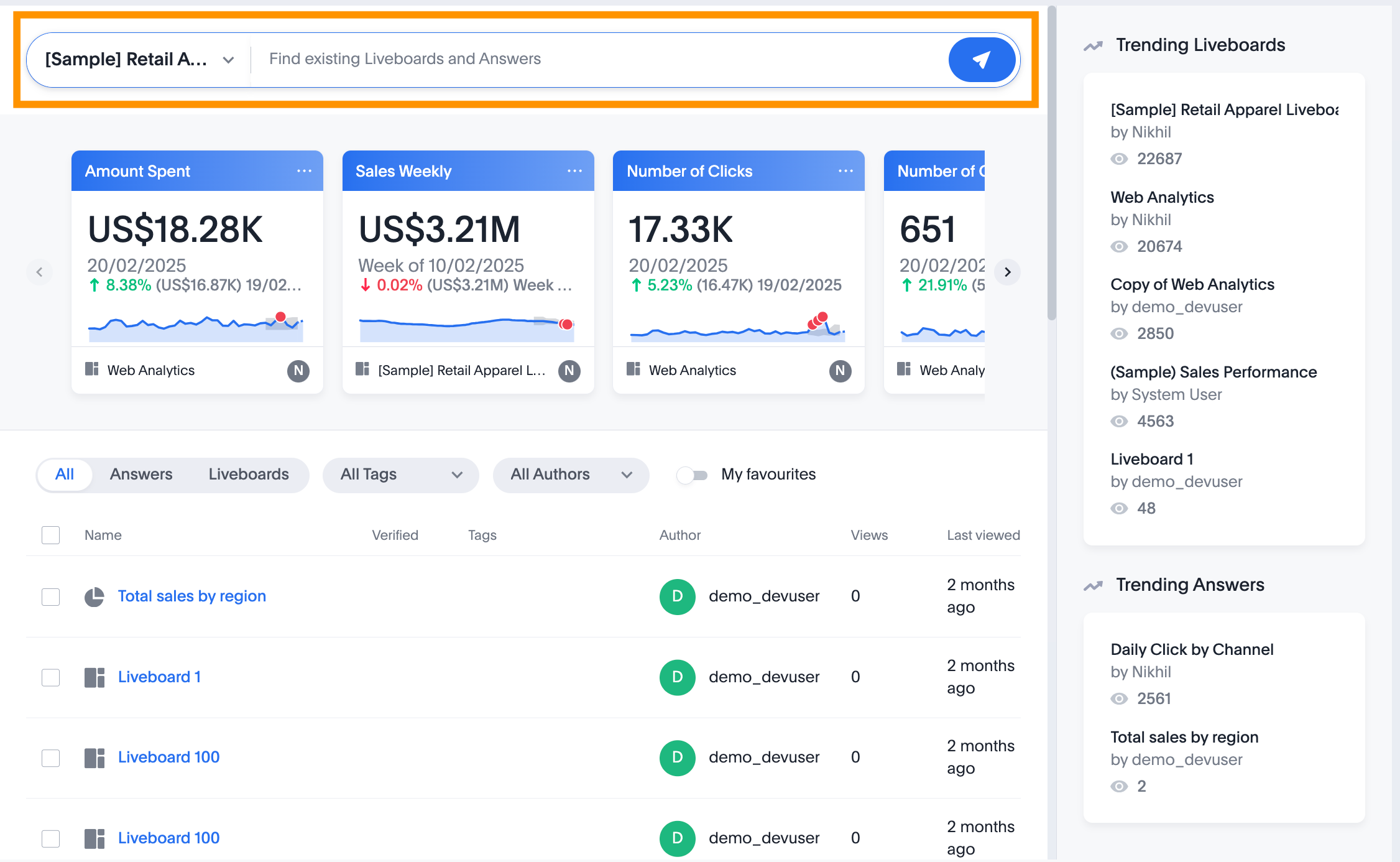1400x862 pixels.
Task: Open Sales Weekly card's more options menu
Action: click(x=574, y=171)
